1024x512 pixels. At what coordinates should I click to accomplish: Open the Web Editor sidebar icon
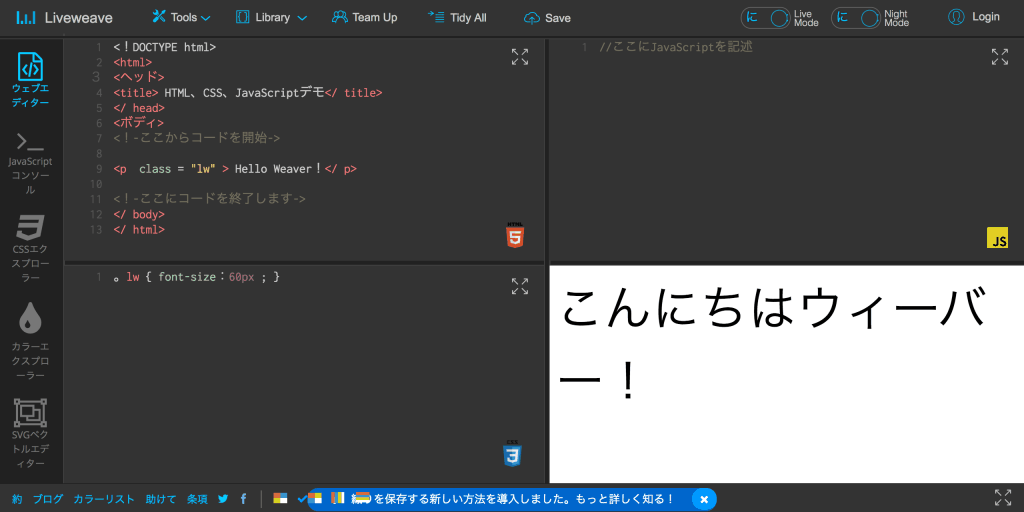point(31,80)
